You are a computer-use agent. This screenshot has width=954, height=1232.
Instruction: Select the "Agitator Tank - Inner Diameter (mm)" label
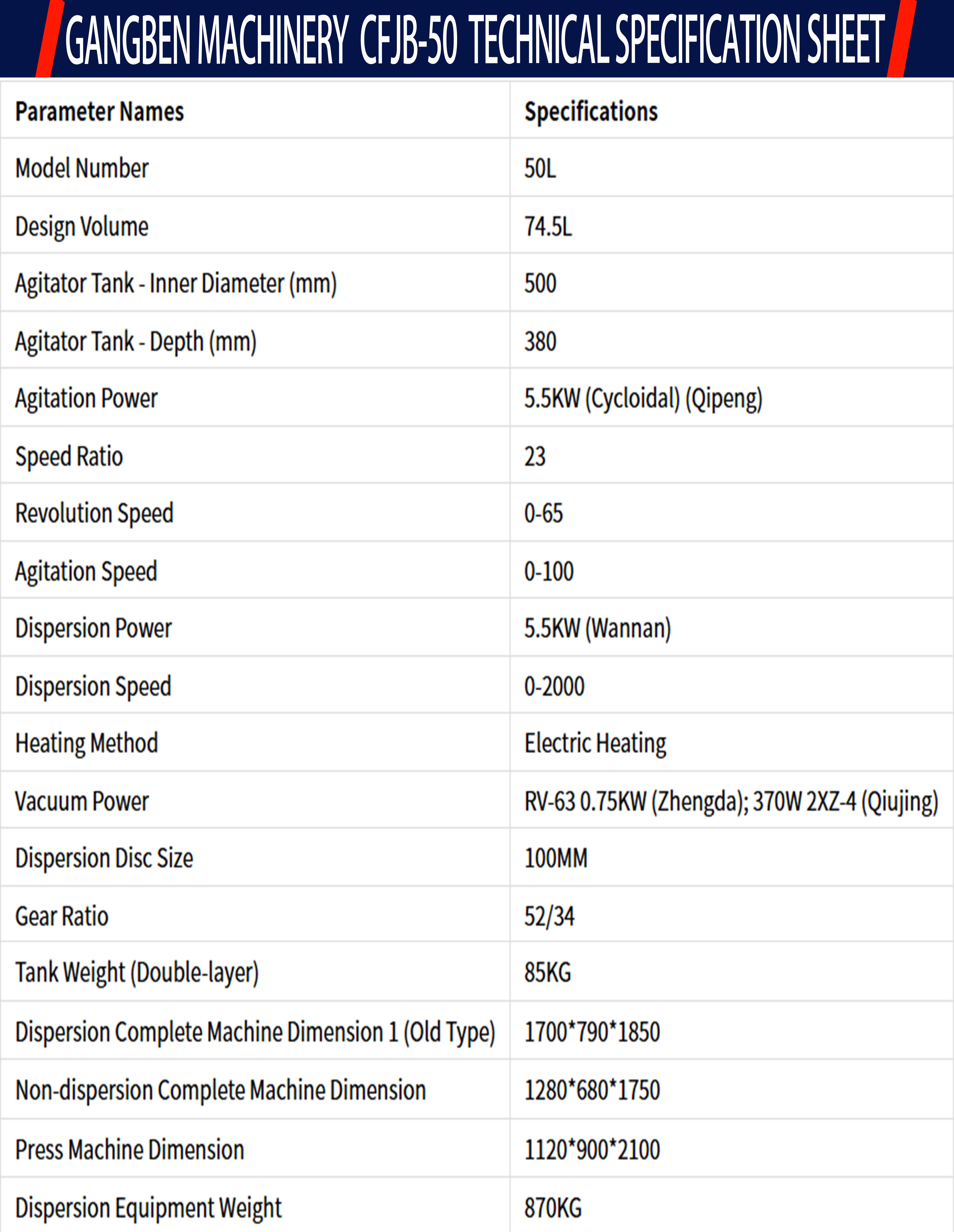(176, 283)
